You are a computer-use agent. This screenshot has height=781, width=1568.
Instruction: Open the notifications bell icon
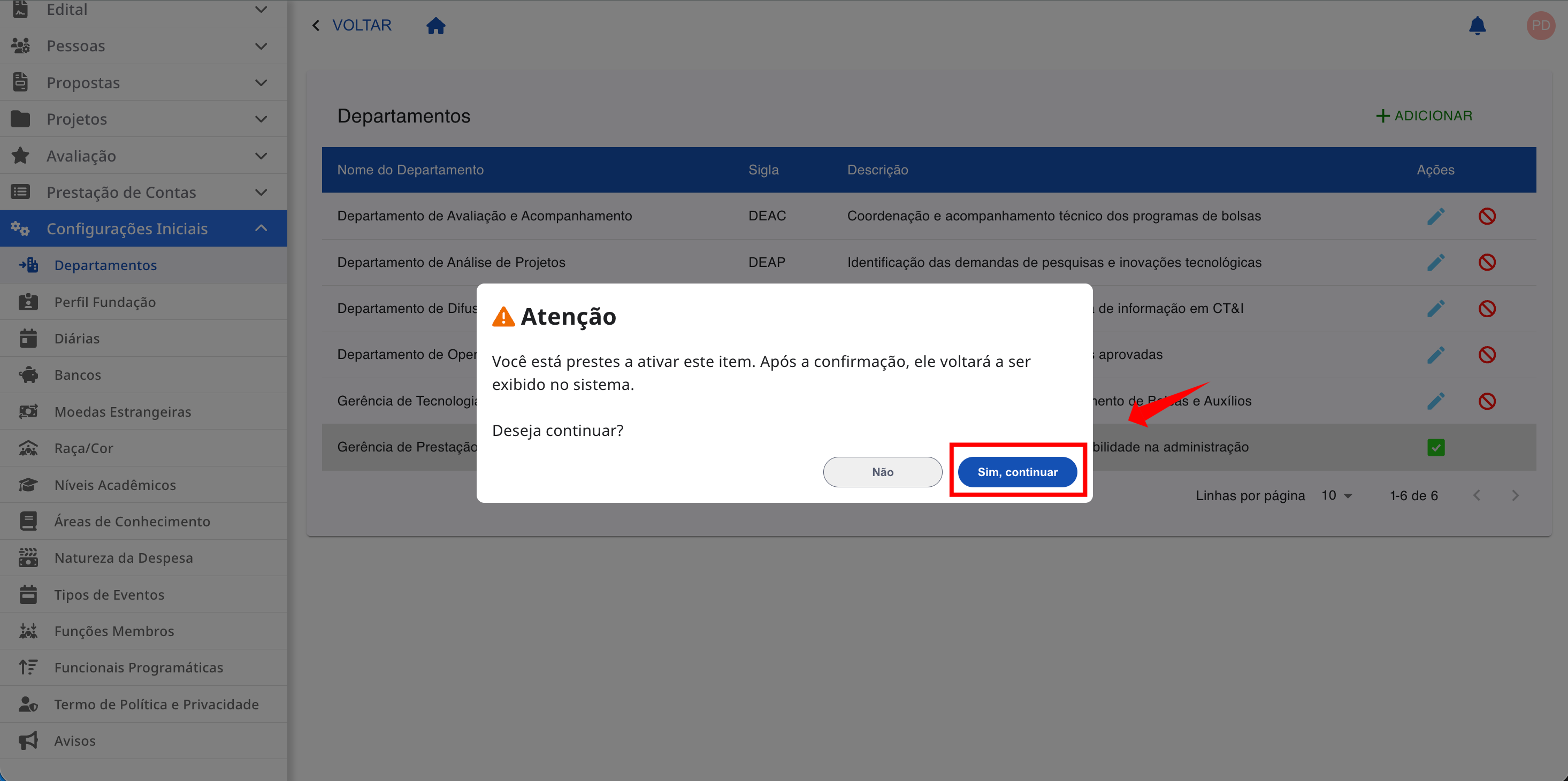point(1477,26)
